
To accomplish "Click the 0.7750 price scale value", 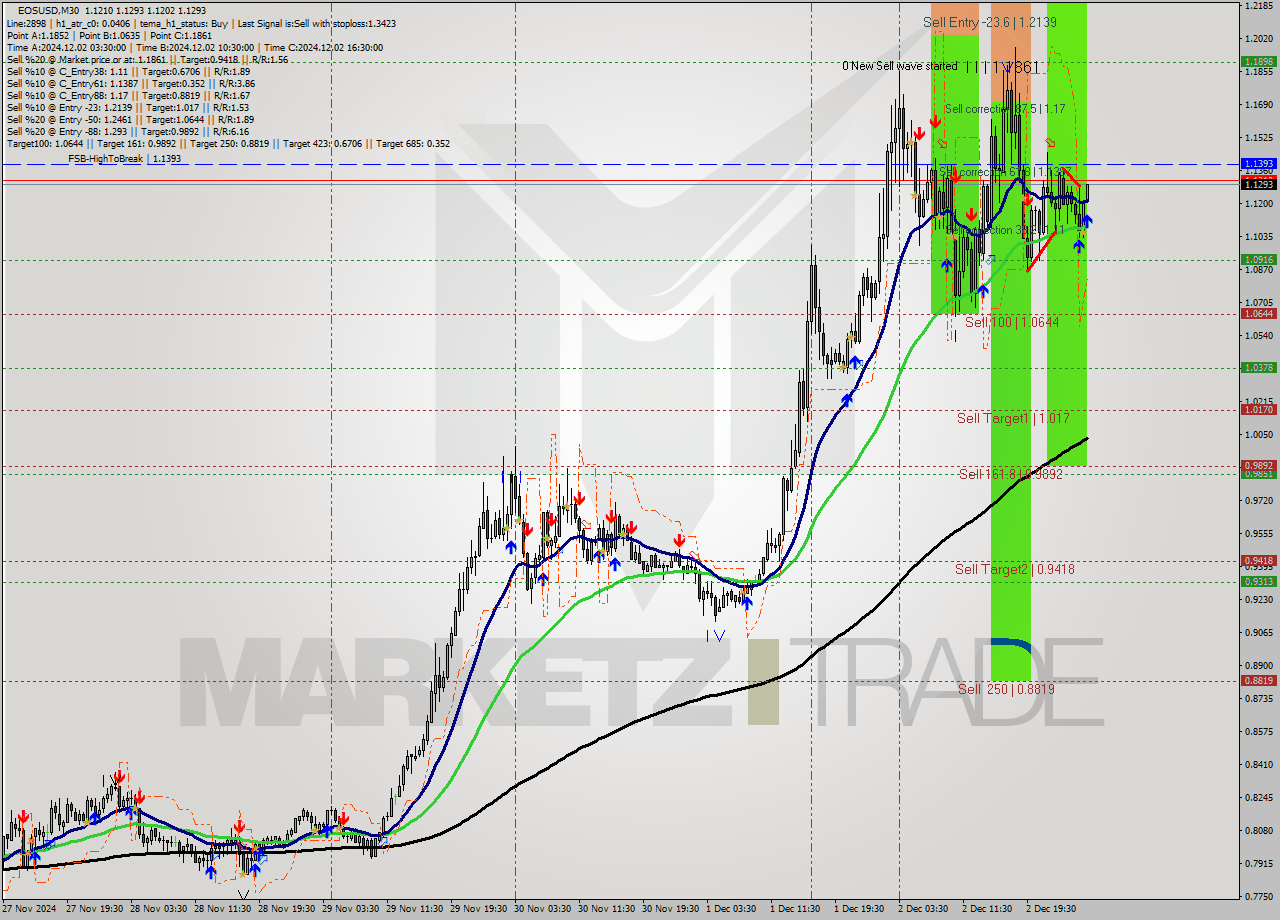I will [1258, 896].
